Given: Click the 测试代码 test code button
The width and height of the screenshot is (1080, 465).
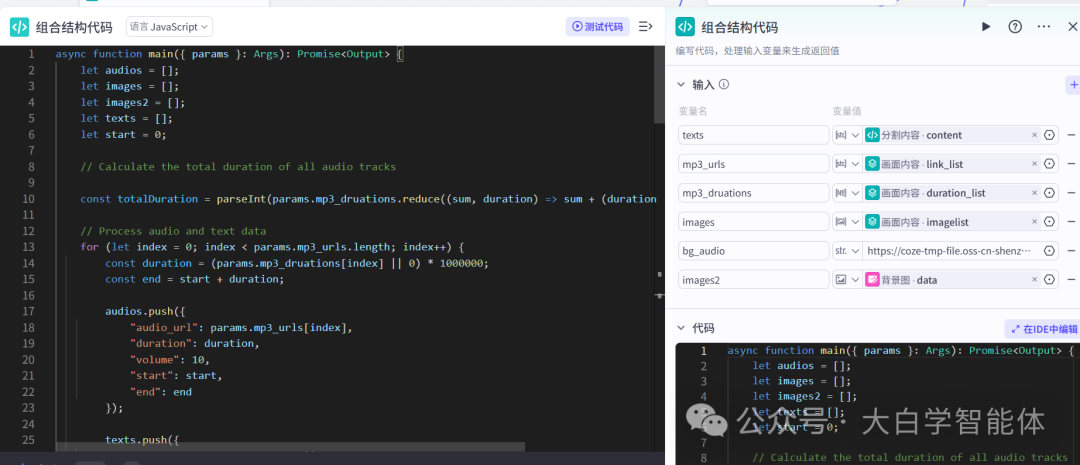Looking at the screenshot, I should (597, 27).
